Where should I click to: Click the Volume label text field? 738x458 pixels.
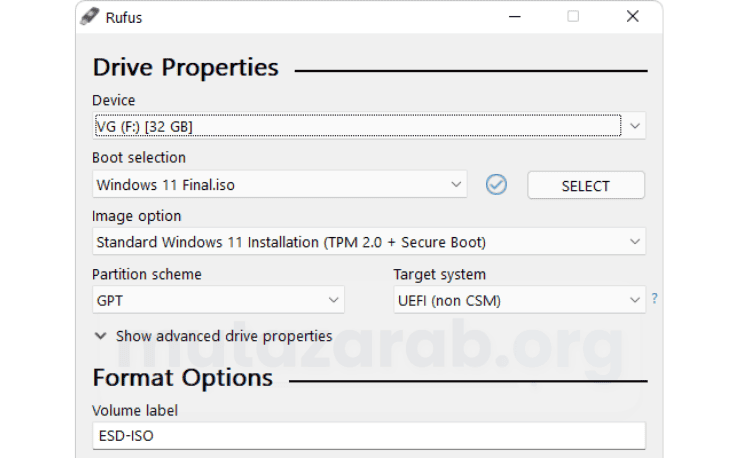pyautogui.click(x=368, y=436)
